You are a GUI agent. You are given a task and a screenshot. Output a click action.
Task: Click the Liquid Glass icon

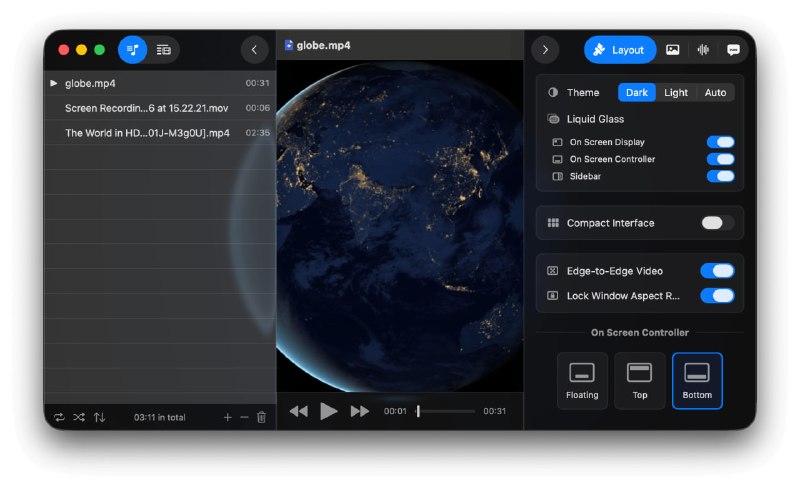tap(553, 119)
